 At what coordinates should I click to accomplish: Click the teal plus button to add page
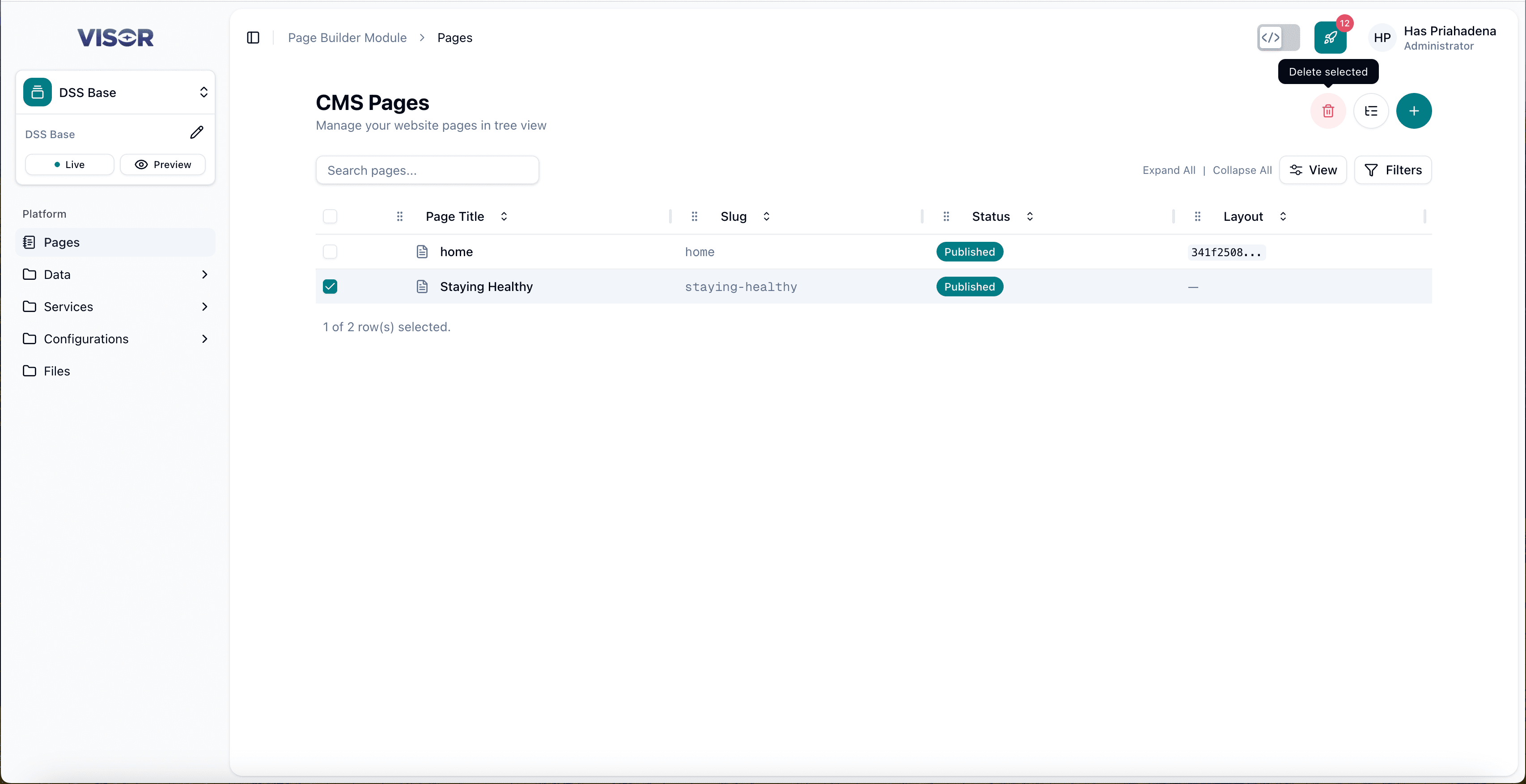click(1415, 111)
